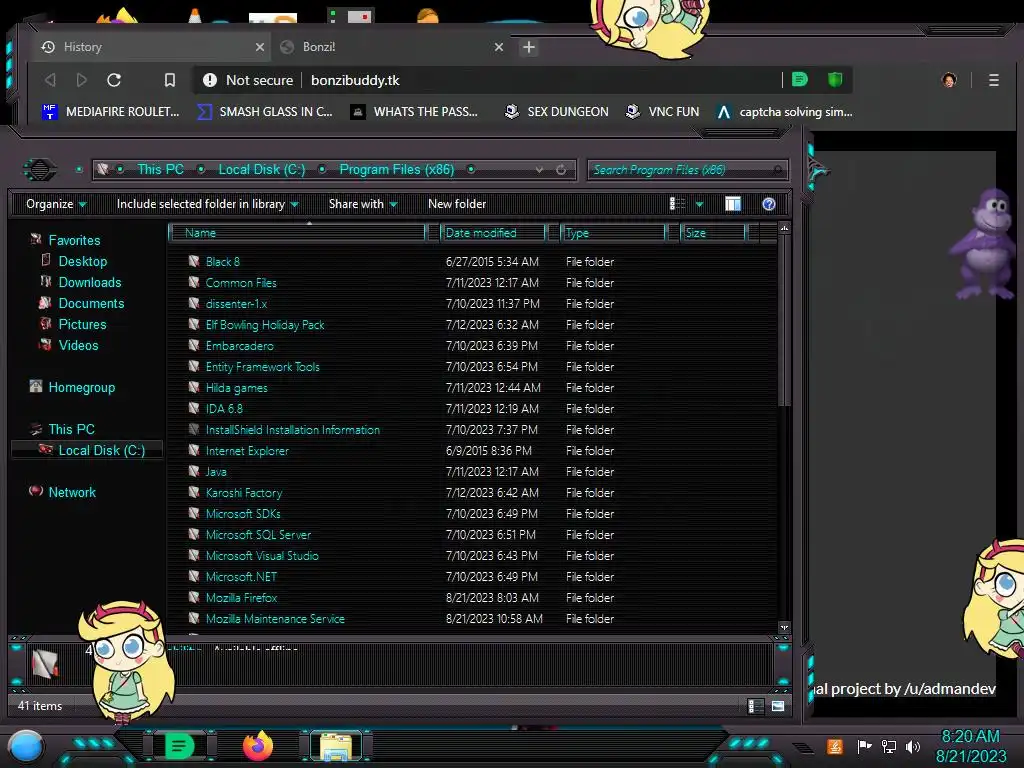This screenshot has height=768, width=1024.
Task: Open Include selected folder in library menu
Action: pyautogui.click(x=207, y=204)
